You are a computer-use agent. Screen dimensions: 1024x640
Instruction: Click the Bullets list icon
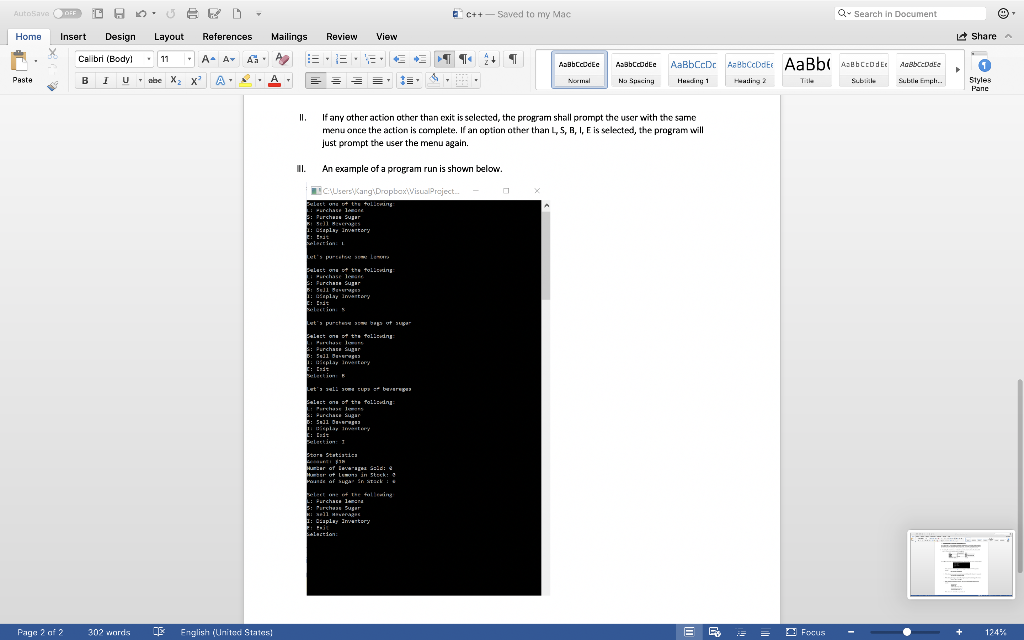[313, 59]
